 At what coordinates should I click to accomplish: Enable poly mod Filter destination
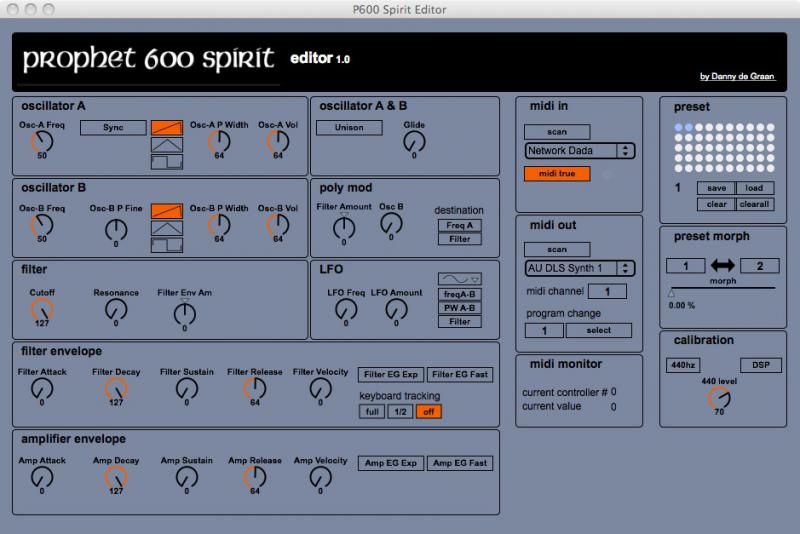(x=460, y=239)
